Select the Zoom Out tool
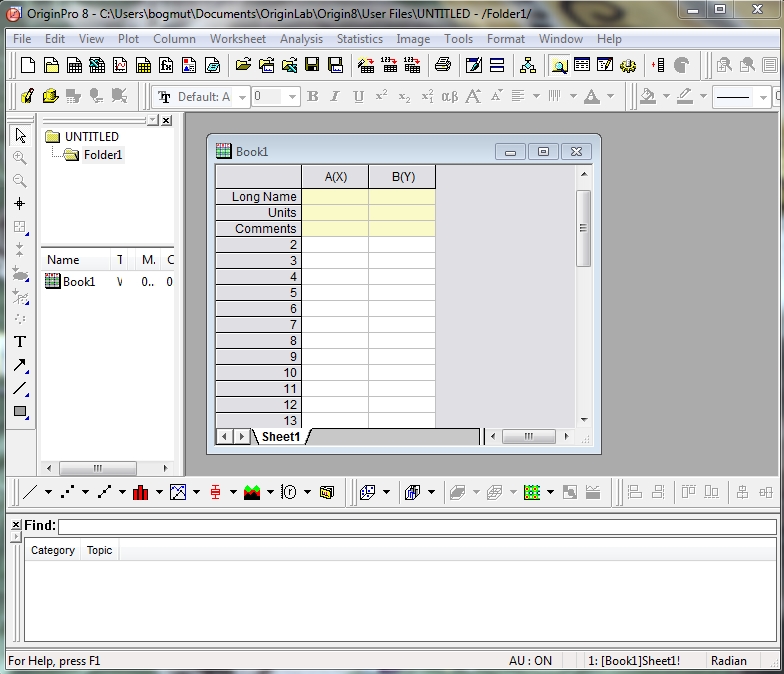 (20, 180)
